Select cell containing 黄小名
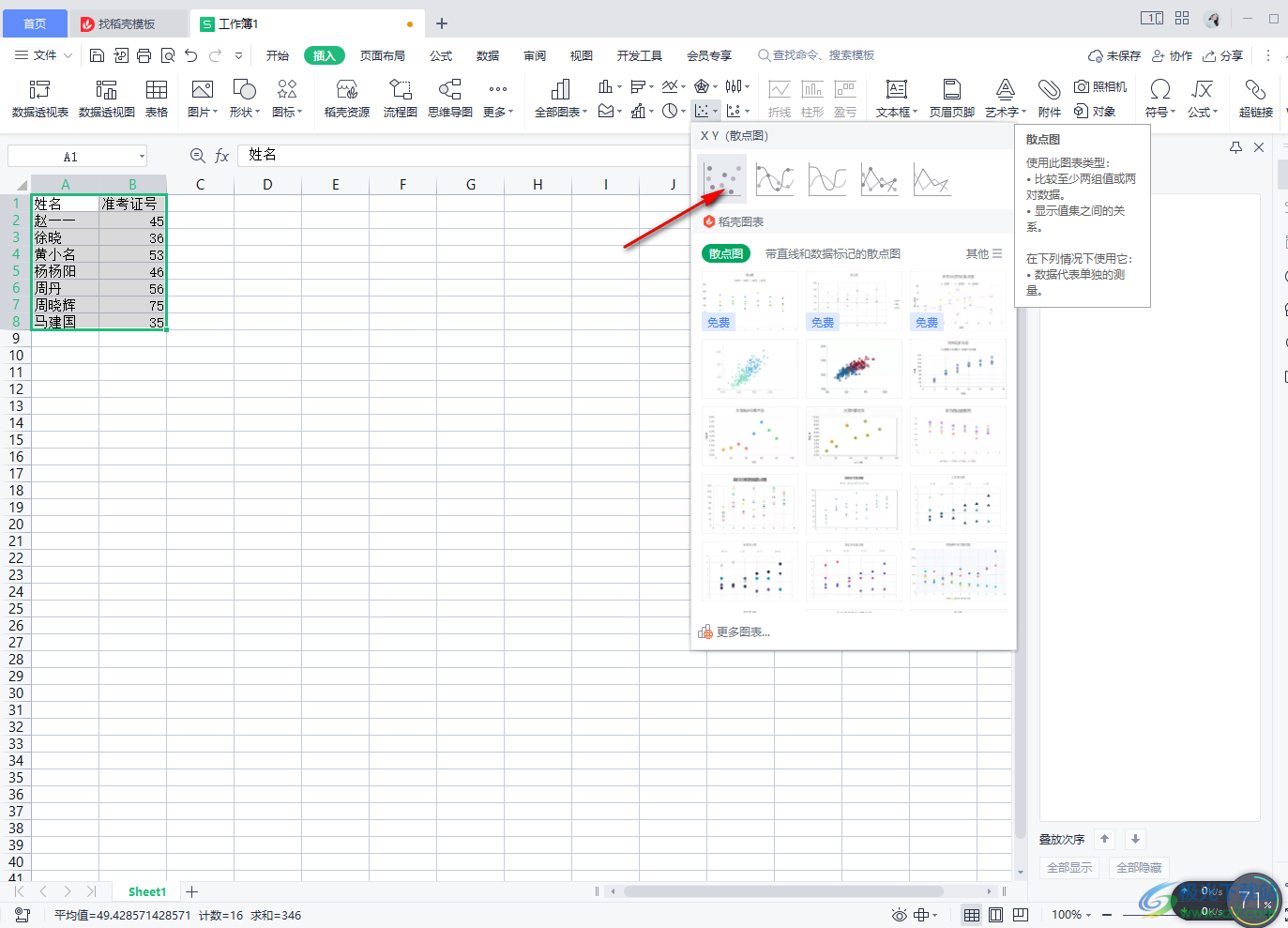 (65, 255)
